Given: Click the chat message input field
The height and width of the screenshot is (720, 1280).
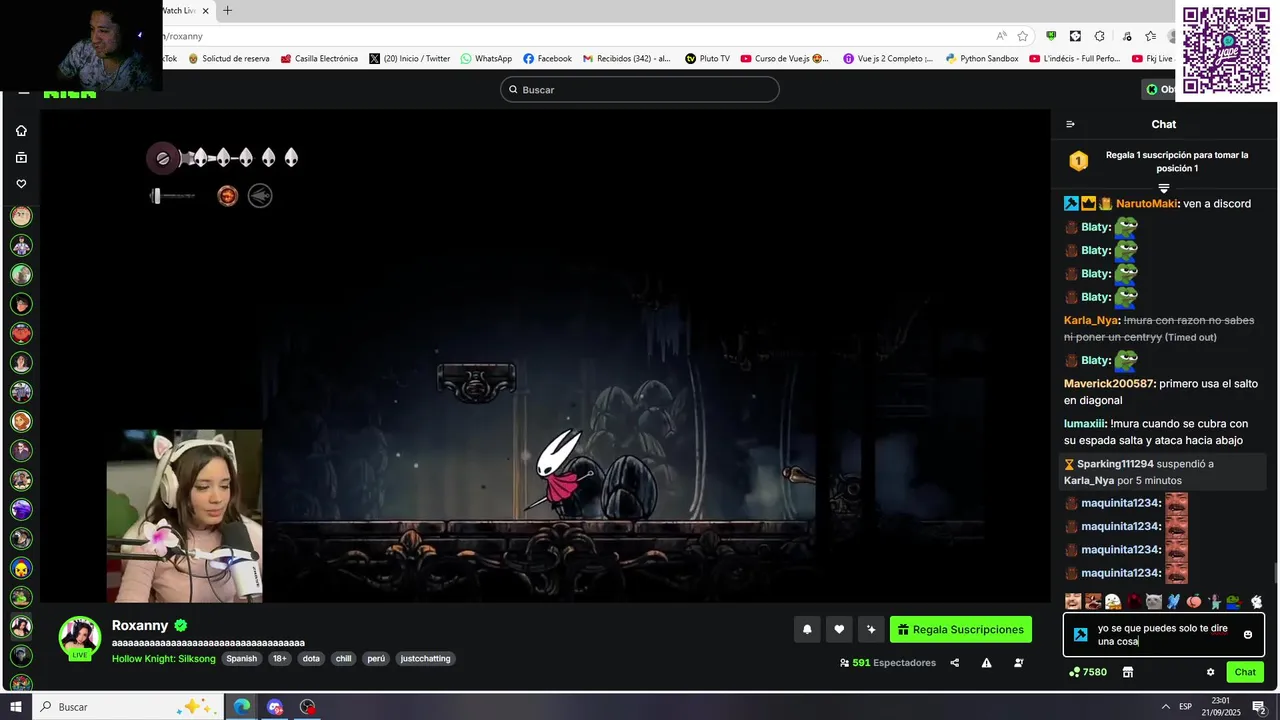Looking at the screenshot, I should point(1163,635).
